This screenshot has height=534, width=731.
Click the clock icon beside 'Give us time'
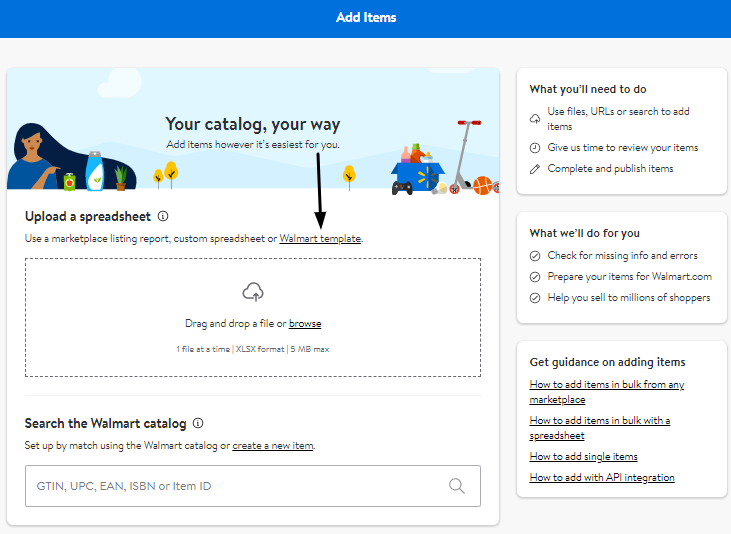pos(536,148)
